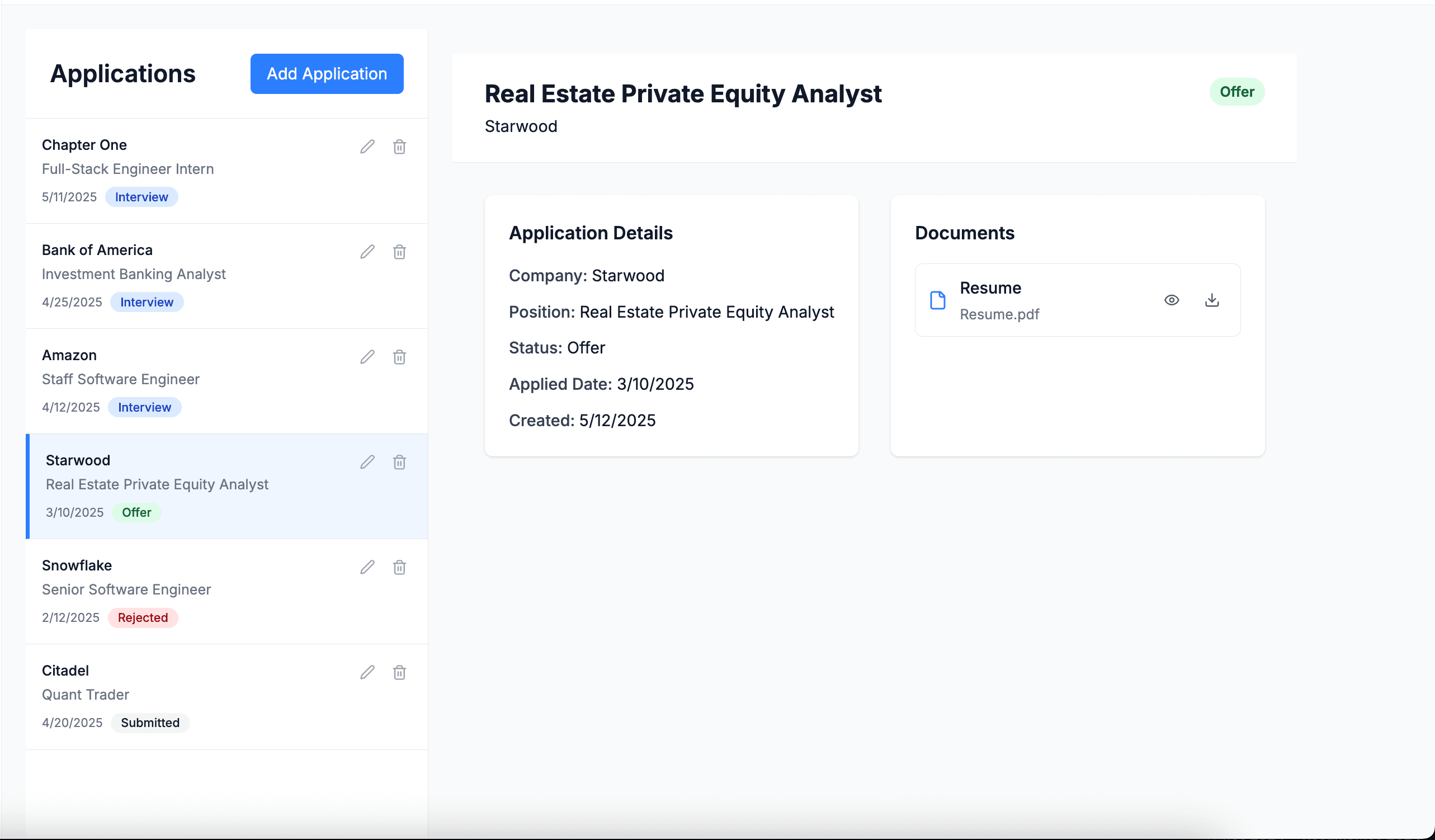1435x840 pixels.
Task: Download the Resume.pdf document
Action: click(x=1211, y=300)
